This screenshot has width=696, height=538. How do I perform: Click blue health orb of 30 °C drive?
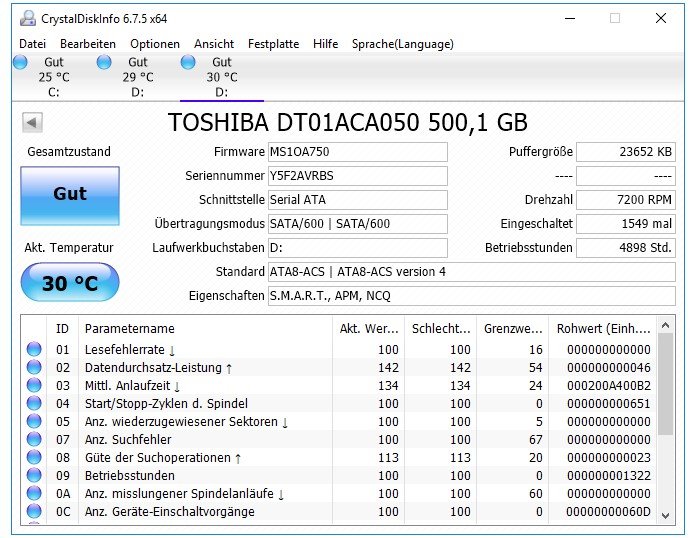[x=188, y=62]
